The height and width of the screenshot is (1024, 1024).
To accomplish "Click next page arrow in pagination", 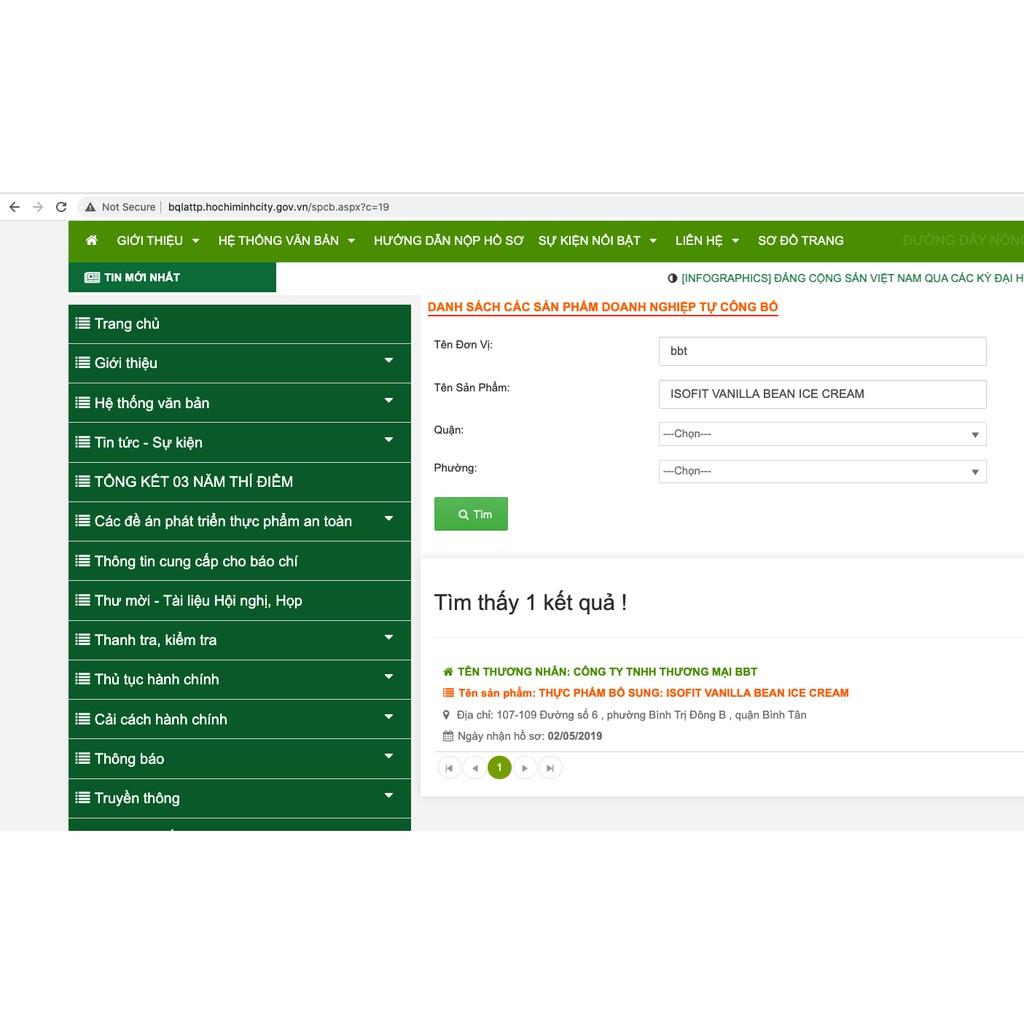I will (x=525, y=768).
